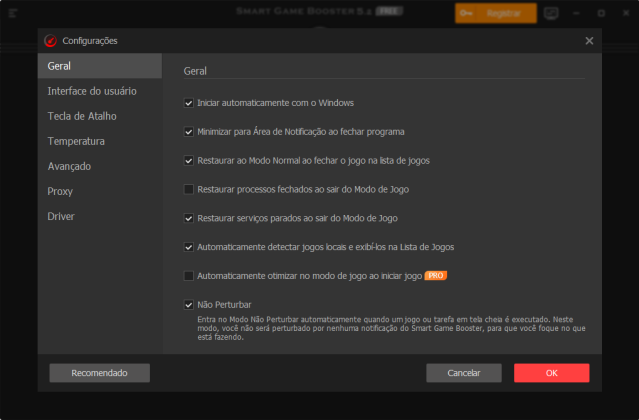Toggle Minimizar para Área de Notificação checkbox
The width and height of the screenshot is (639, 420).
click(188, 132)
